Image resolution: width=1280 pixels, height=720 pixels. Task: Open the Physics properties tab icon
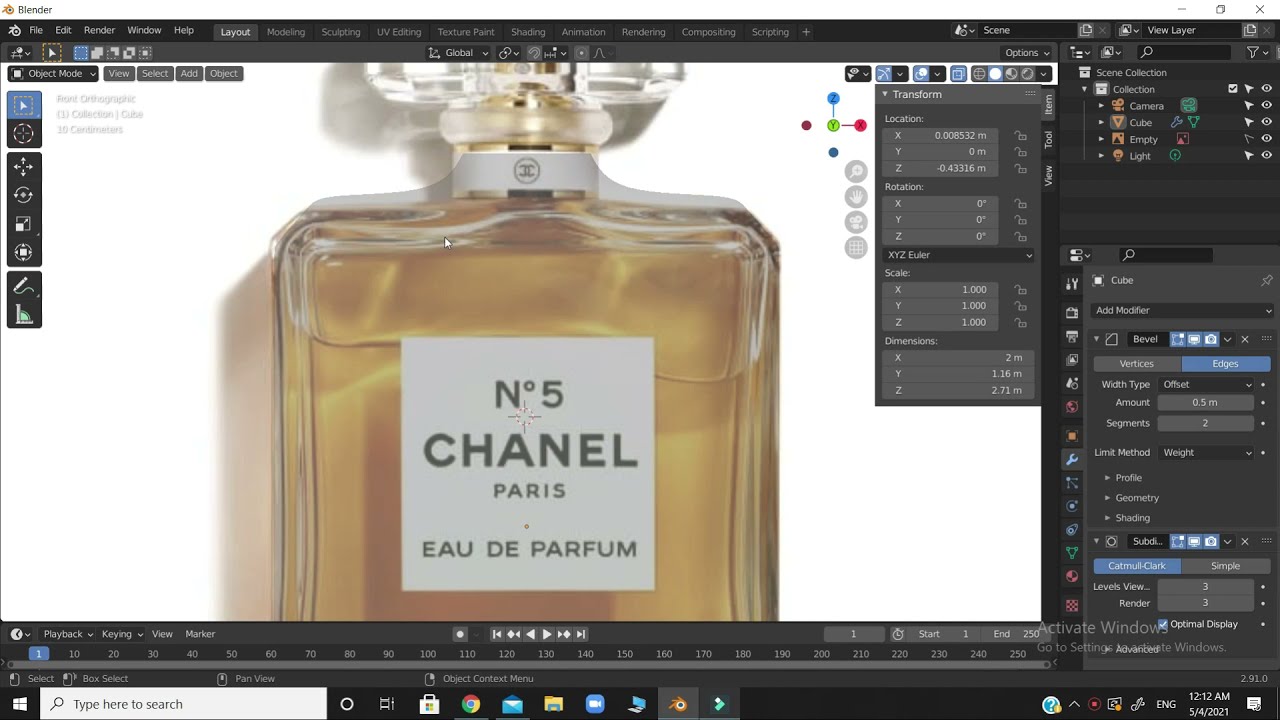tap(1072, 506)
